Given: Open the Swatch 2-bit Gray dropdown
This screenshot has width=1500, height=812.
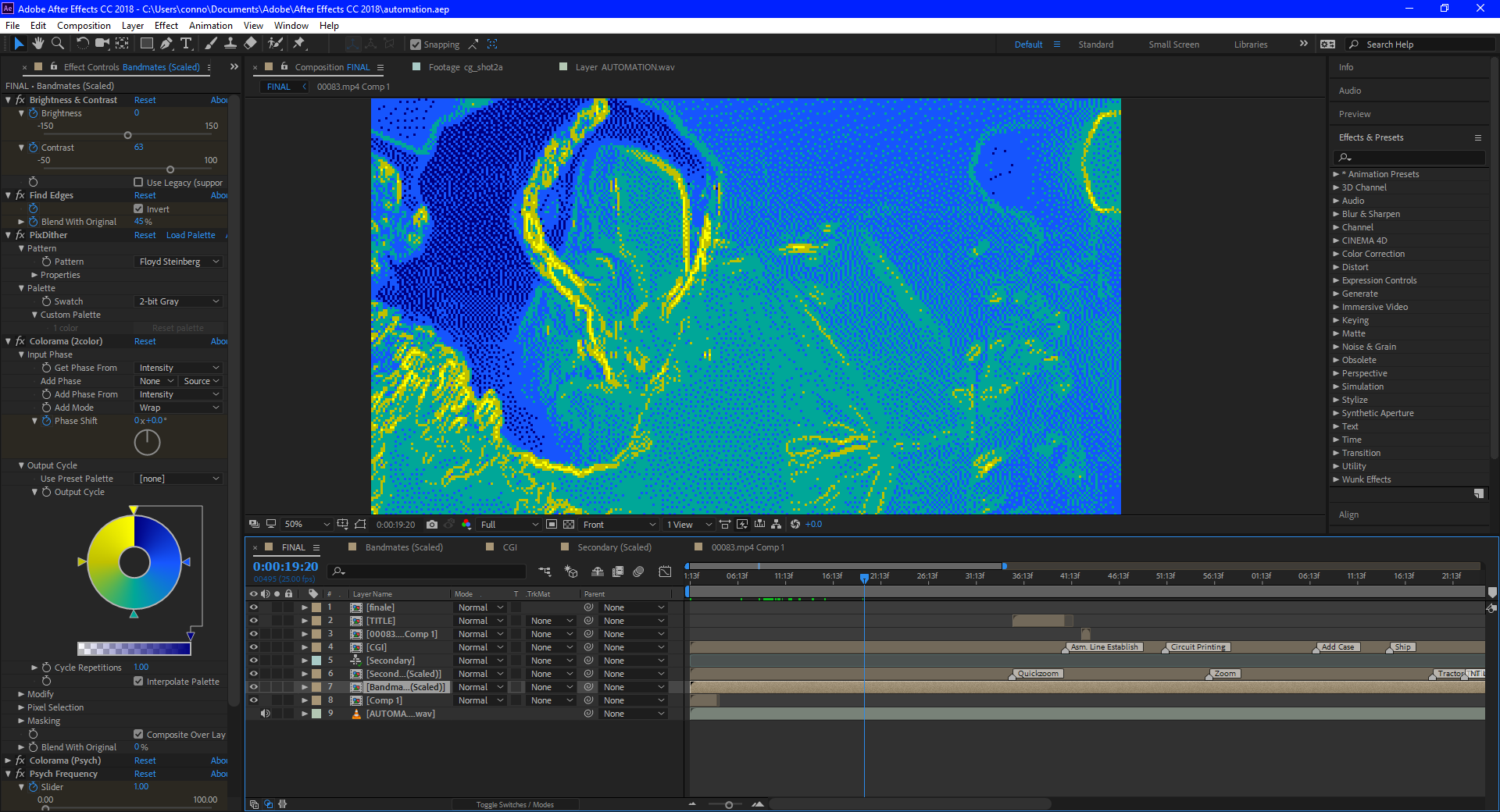Looking at the screenshot, I should (179, 301).
